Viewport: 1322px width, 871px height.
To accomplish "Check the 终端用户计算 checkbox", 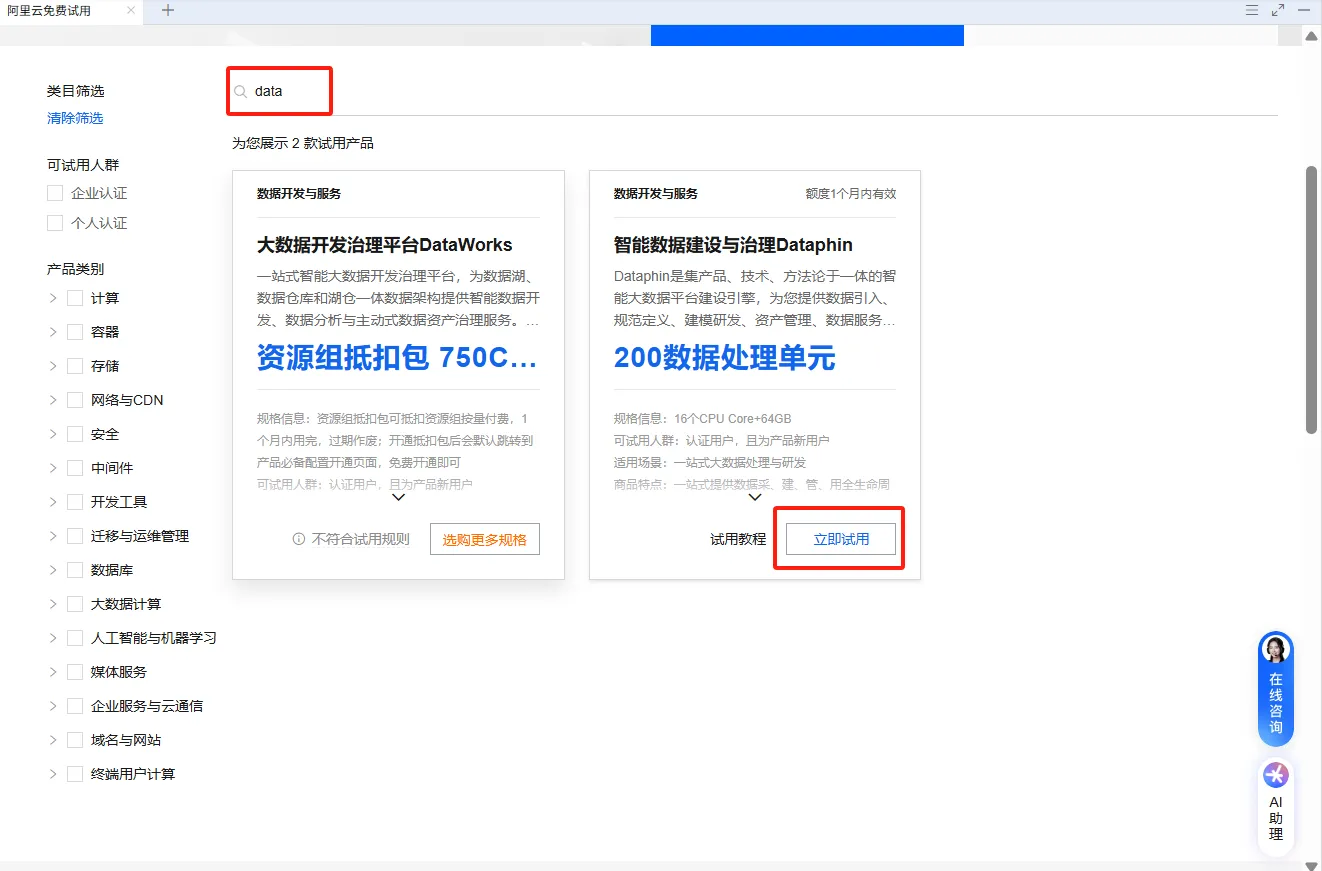I will (x=75, y=774).
